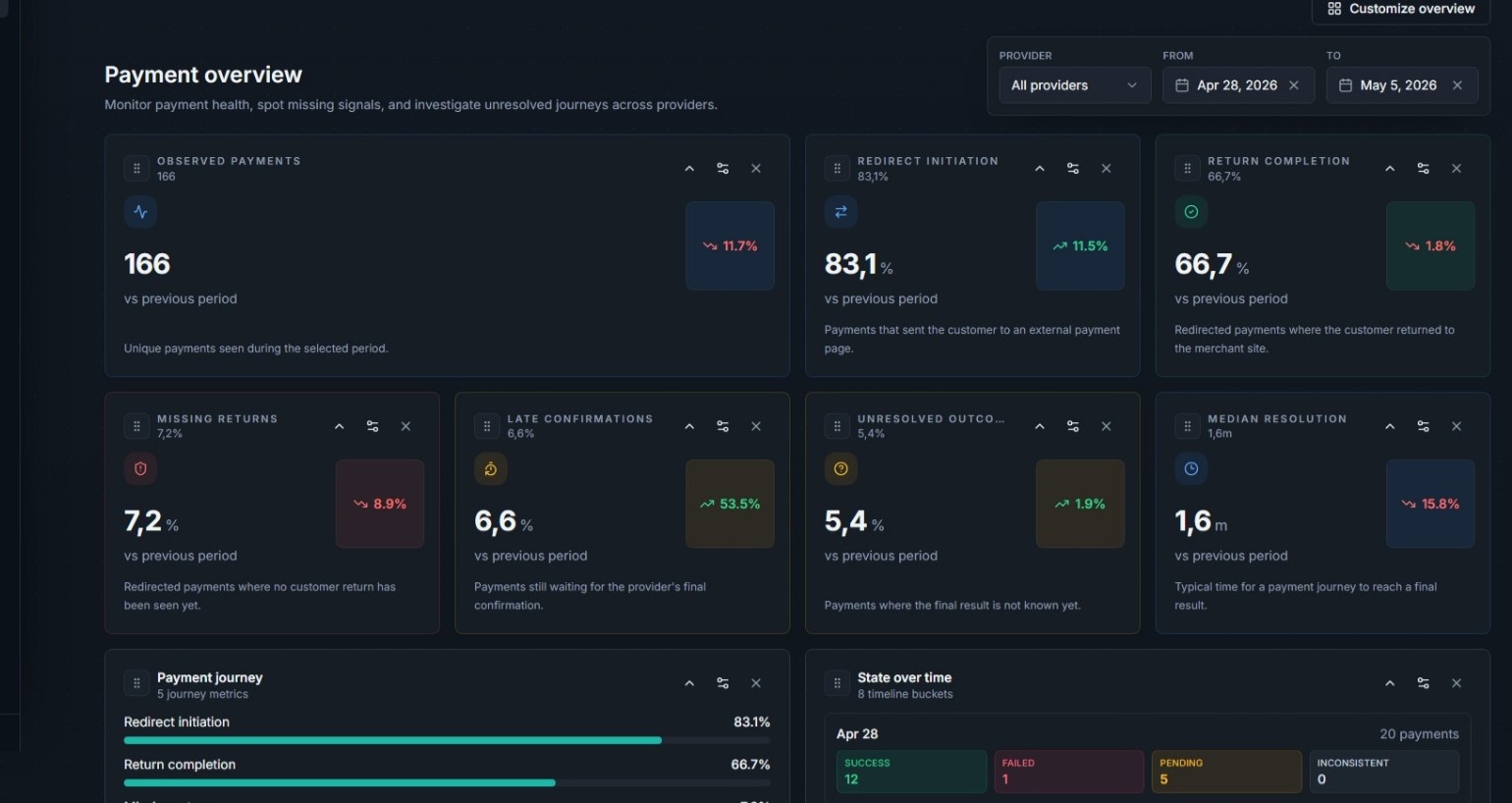Remove the Missing Returns card
The height and width of the screenshot is (803, 1512).
[x=405, y=426]
